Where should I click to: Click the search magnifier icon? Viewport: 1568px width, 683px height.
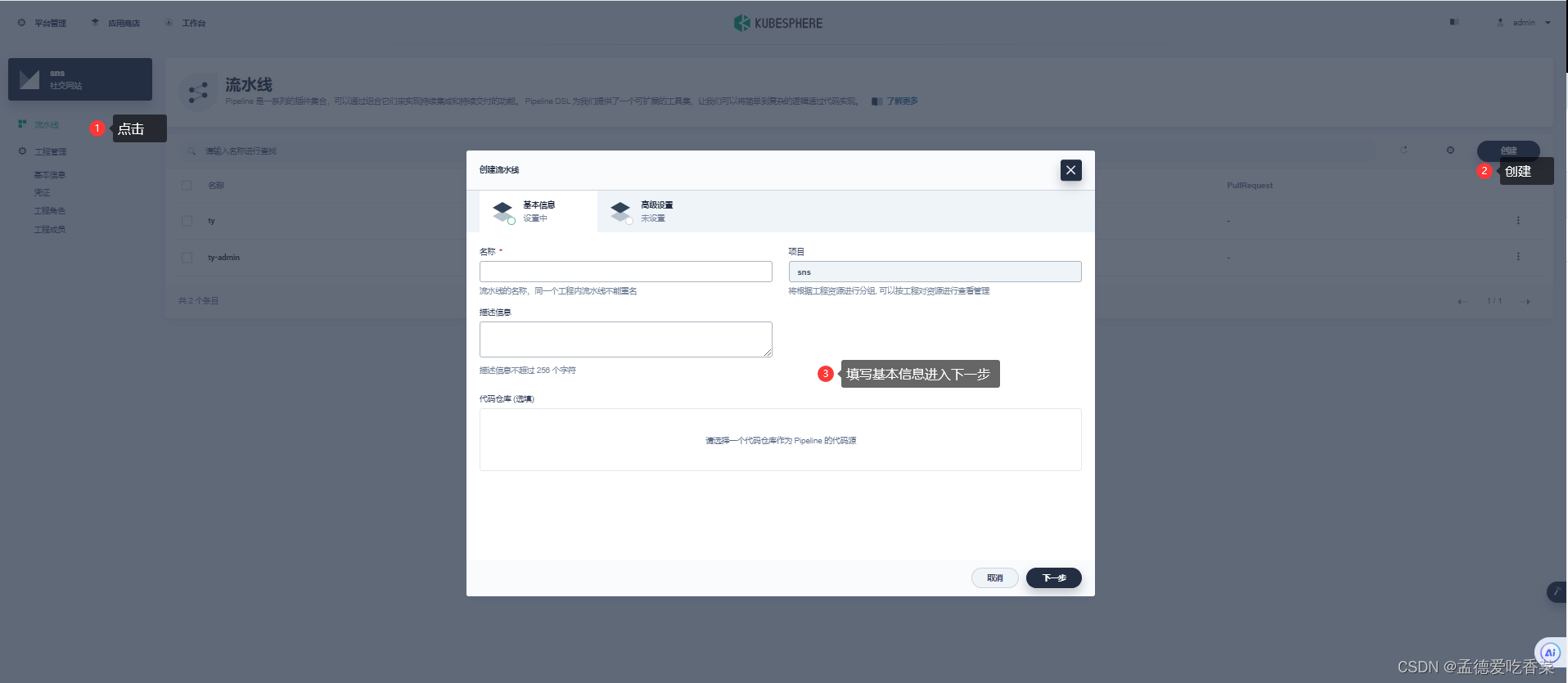tap(191, 151)
